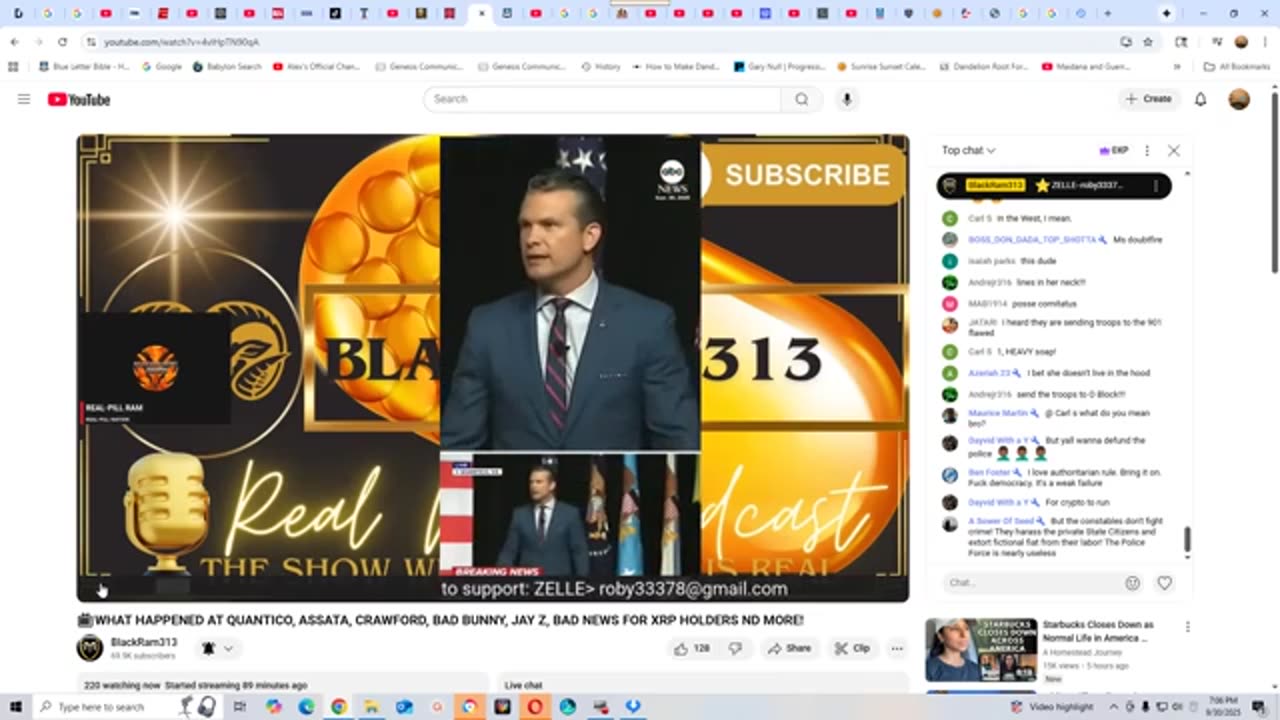Click chat username Maurice Martin
Image resolution: width=1280 pixels, height=720 pixels.
pos(999,413)
